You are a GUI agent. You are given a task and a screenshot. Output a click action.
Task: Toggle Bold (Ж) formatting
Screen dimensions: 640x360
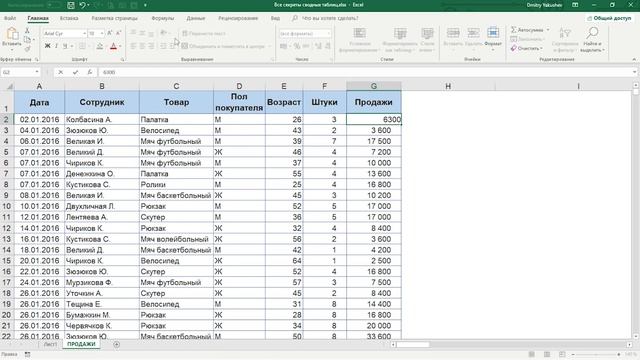pos(47,46)
